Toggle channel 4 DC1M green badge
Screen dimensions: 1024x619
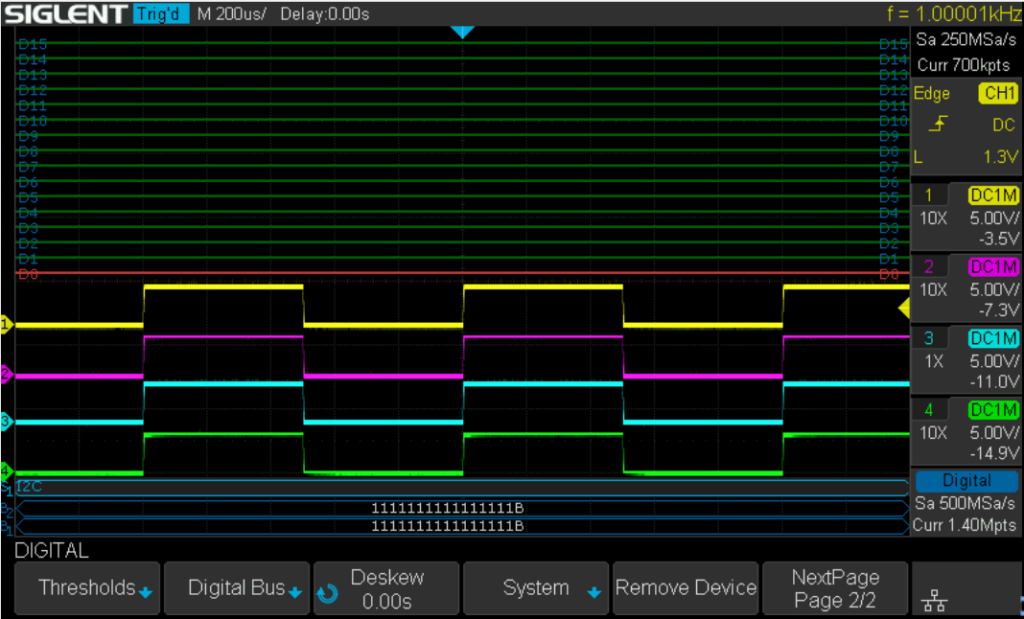click(x=993, y=410)
